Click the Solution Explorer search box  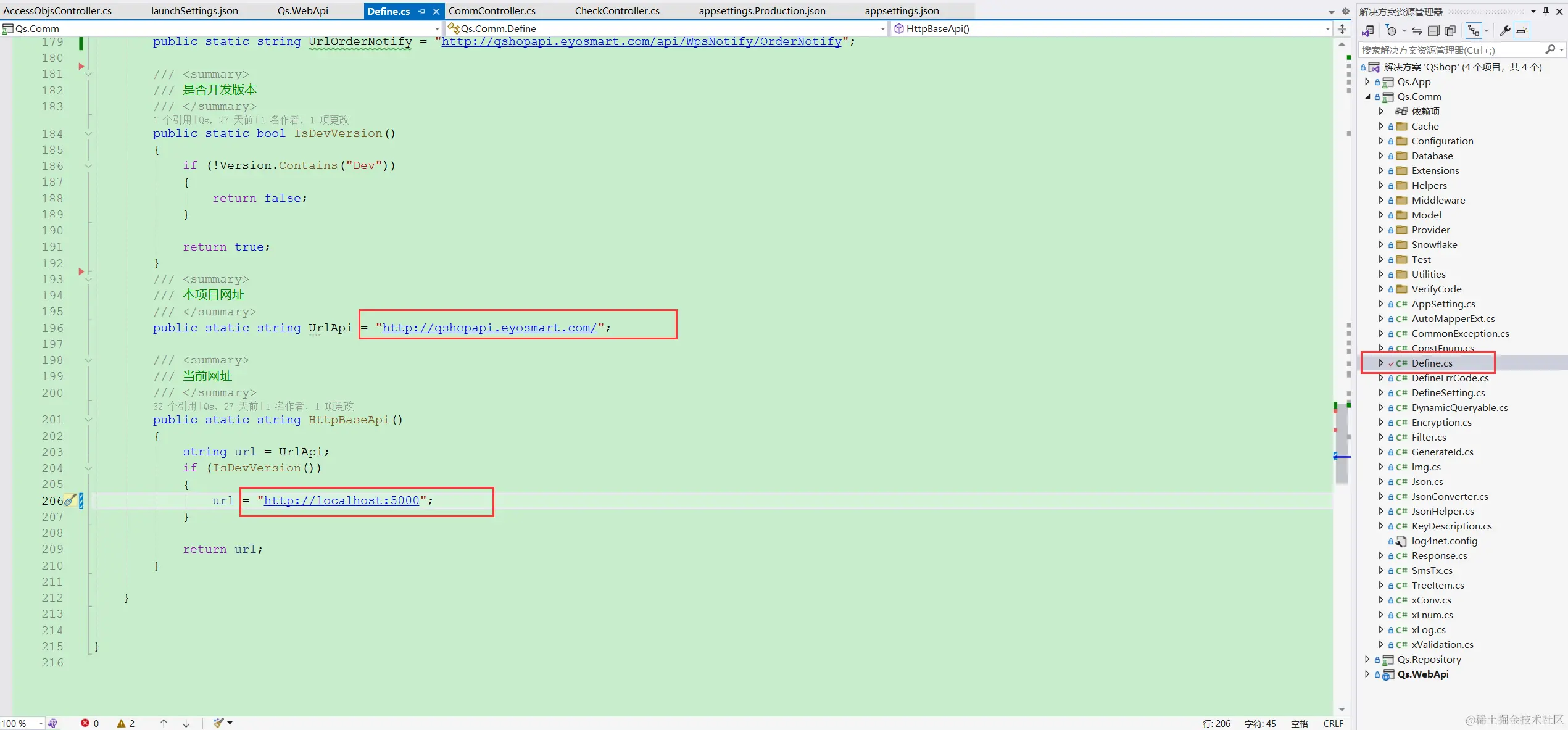pyautogui.click(x=1450, y=50)
